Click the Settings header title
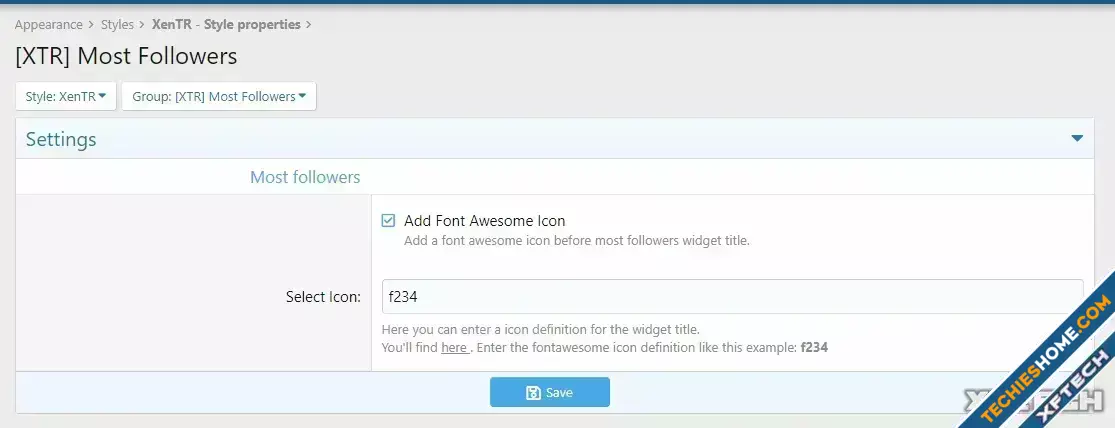 click(61, 140)
